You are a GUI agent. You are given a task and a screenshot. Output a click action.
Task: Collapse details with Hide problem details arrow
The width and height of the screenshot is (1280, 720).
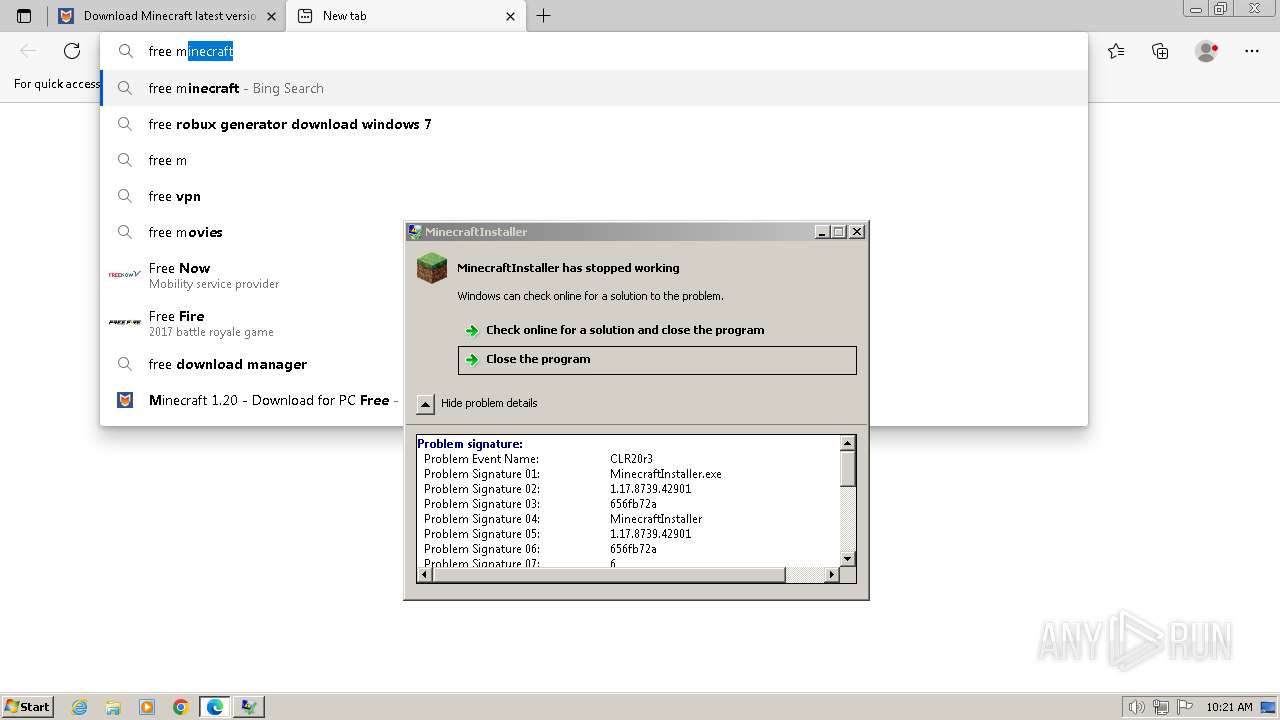pos(425,403)
